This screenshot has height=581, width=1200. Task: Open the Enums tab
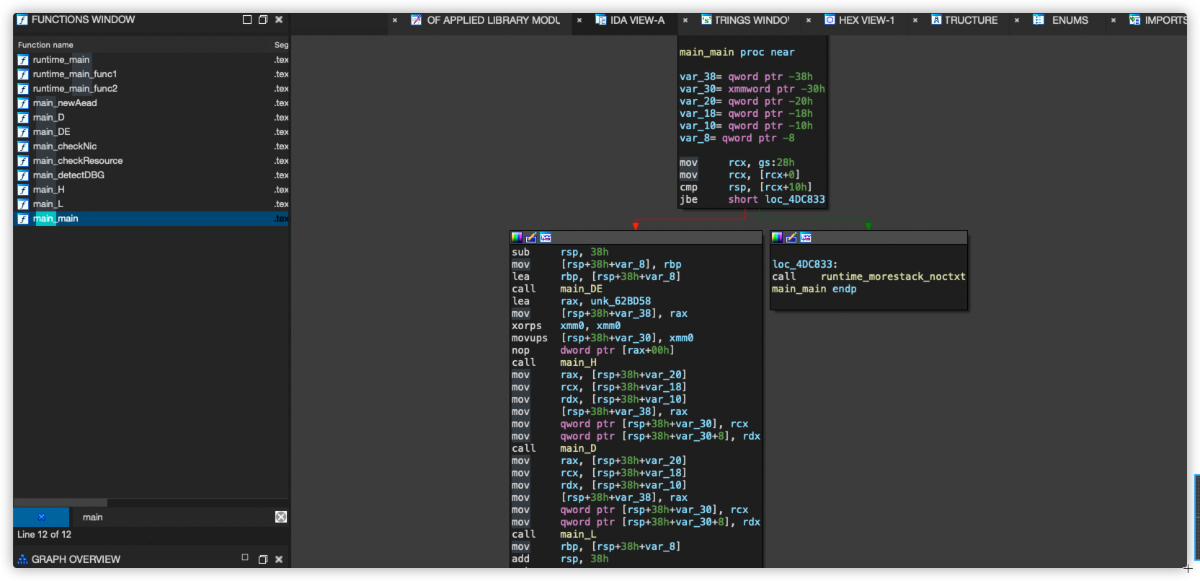(1069, 20)
